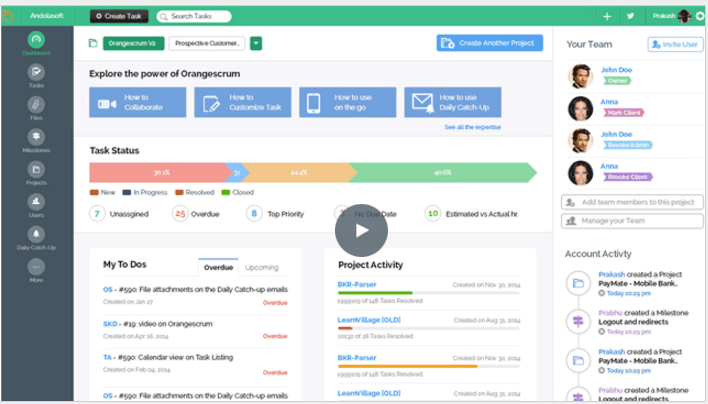
Task: Click the Closed legend label
Action: pos(243,192)
